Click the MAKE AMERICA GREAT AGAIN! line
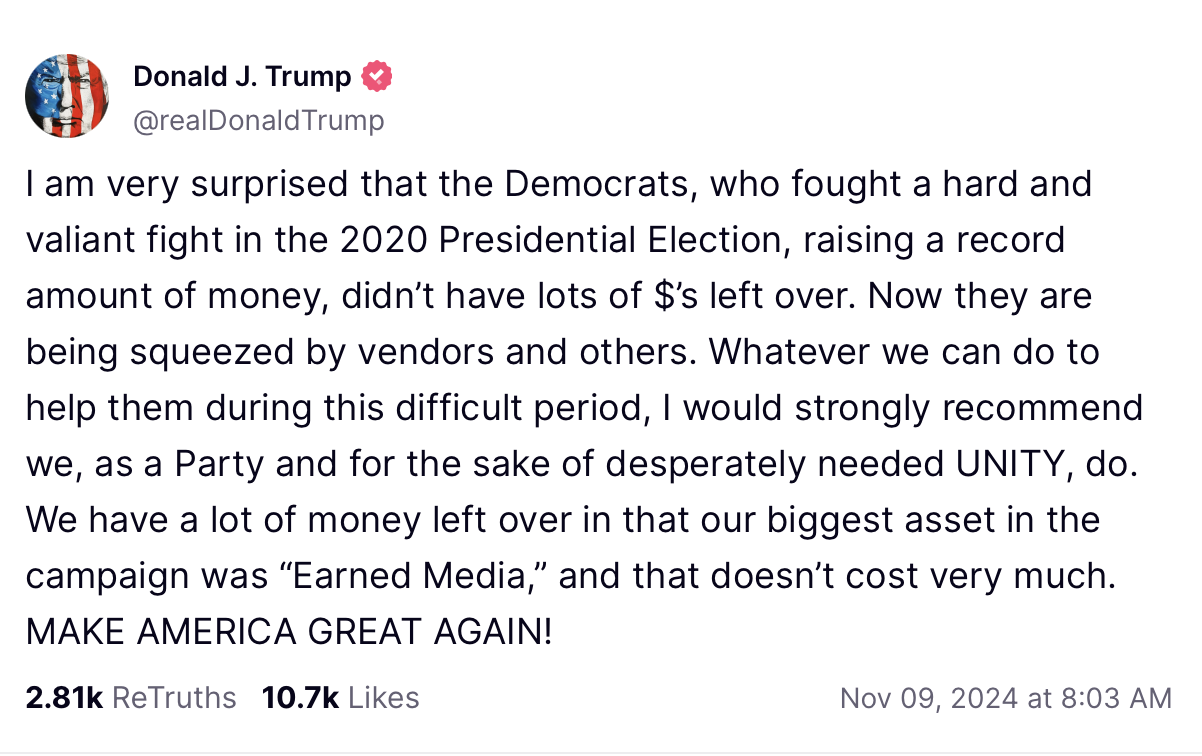This screenshot has height=756, width=1202. click(288, 632)
